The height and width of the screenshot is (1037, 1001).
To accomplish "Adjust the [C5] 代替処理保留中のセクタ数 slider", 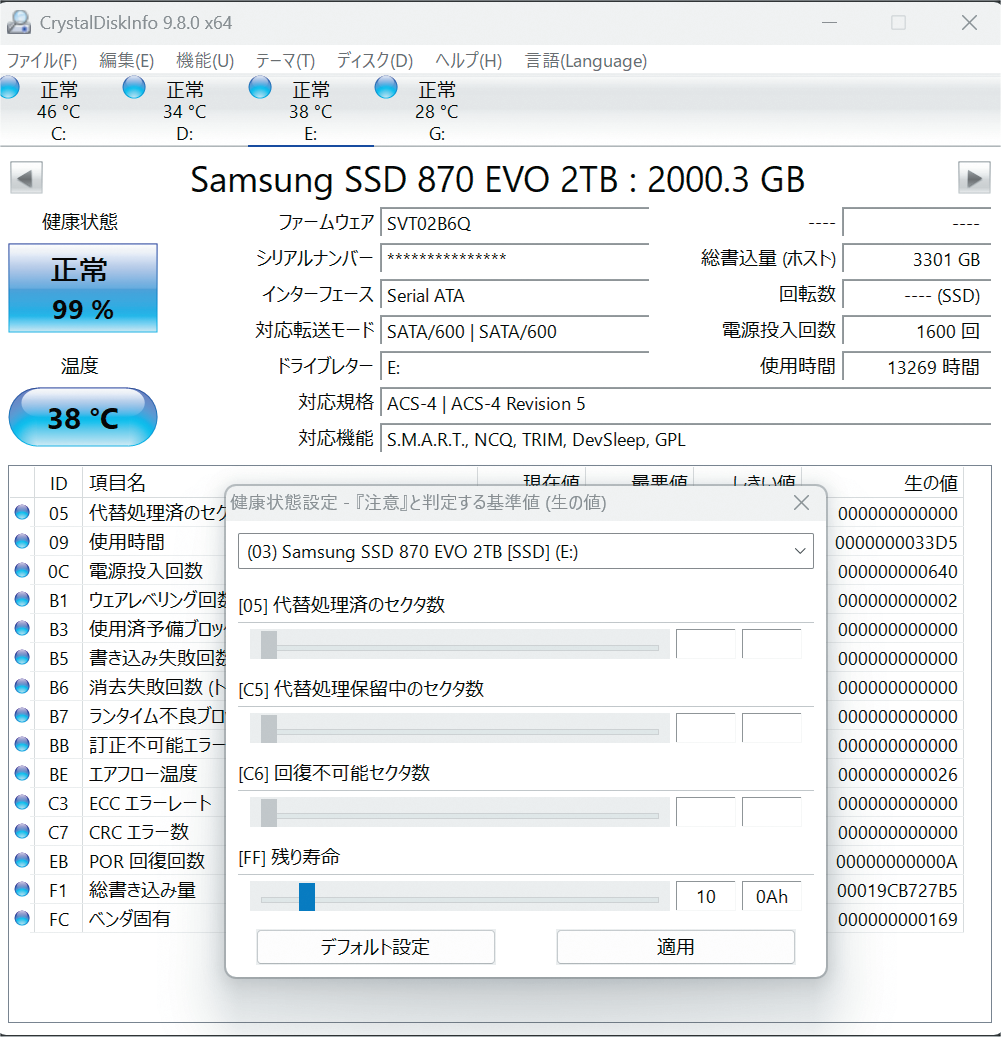I will [x=460, y=729].
